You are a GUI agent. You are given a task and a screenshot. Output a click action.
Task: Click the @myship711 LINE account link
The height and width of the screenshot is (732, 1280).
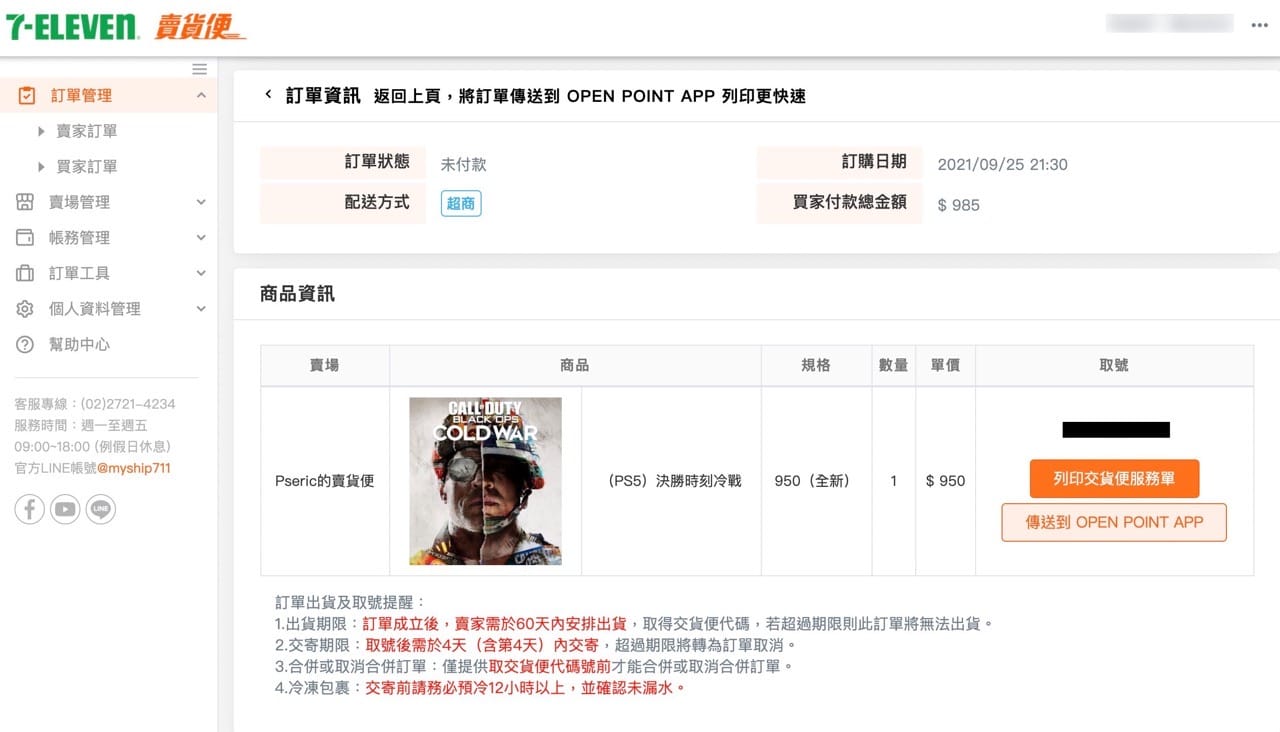click(134, 468)
